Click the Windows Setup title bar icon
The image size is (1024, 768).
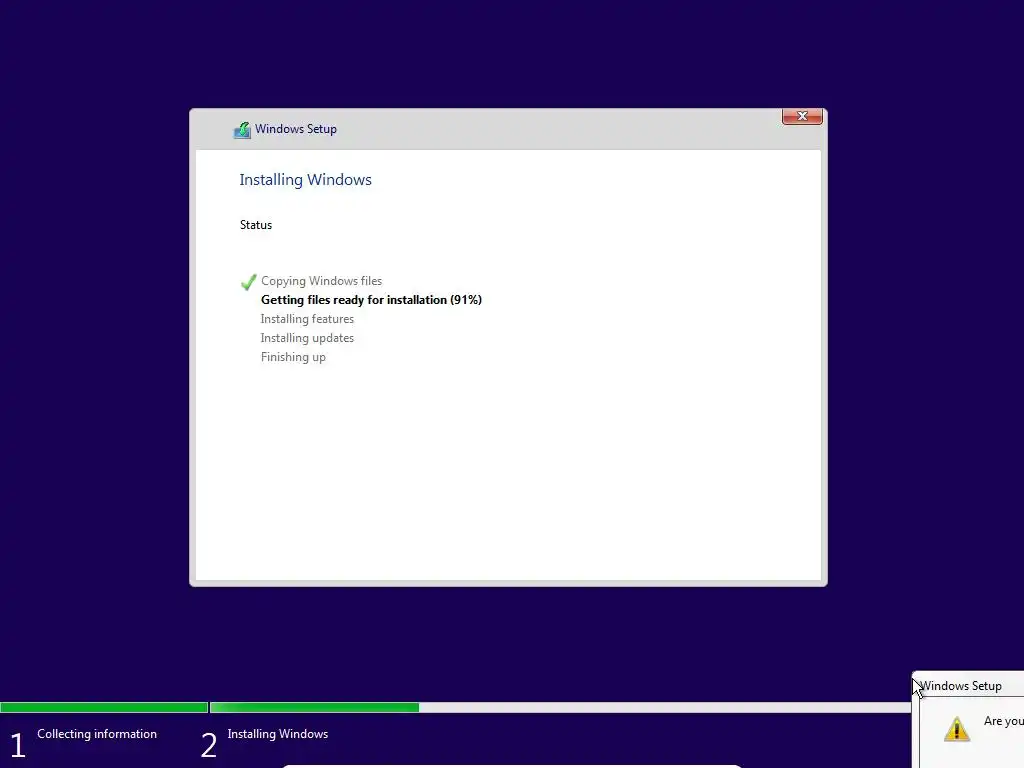(x=242, y=130)
